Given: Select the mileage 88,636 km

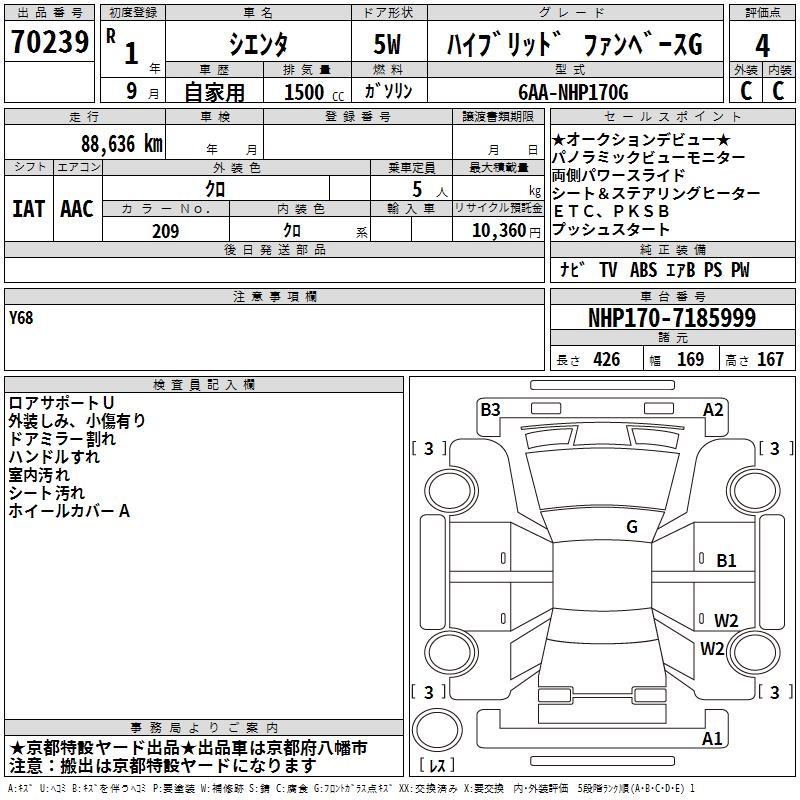Looking at the screenshot, I should coord(122,144).
